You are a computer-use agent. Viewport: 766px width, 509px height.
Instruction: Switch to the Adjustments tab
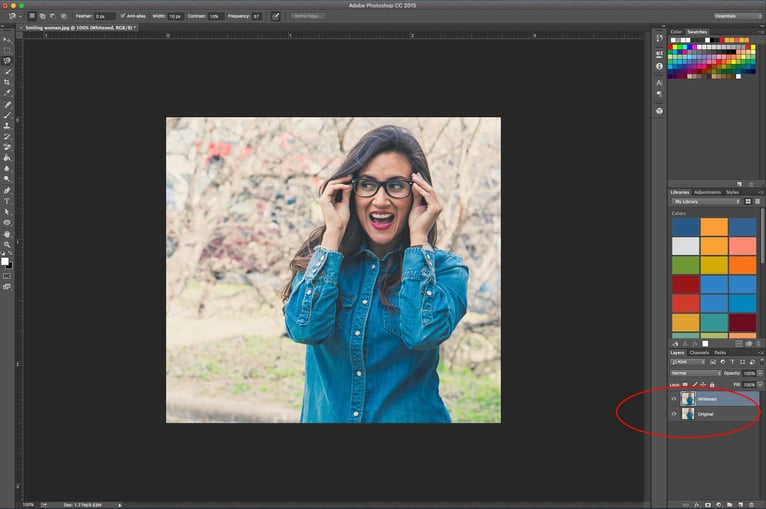click(707, 192)
